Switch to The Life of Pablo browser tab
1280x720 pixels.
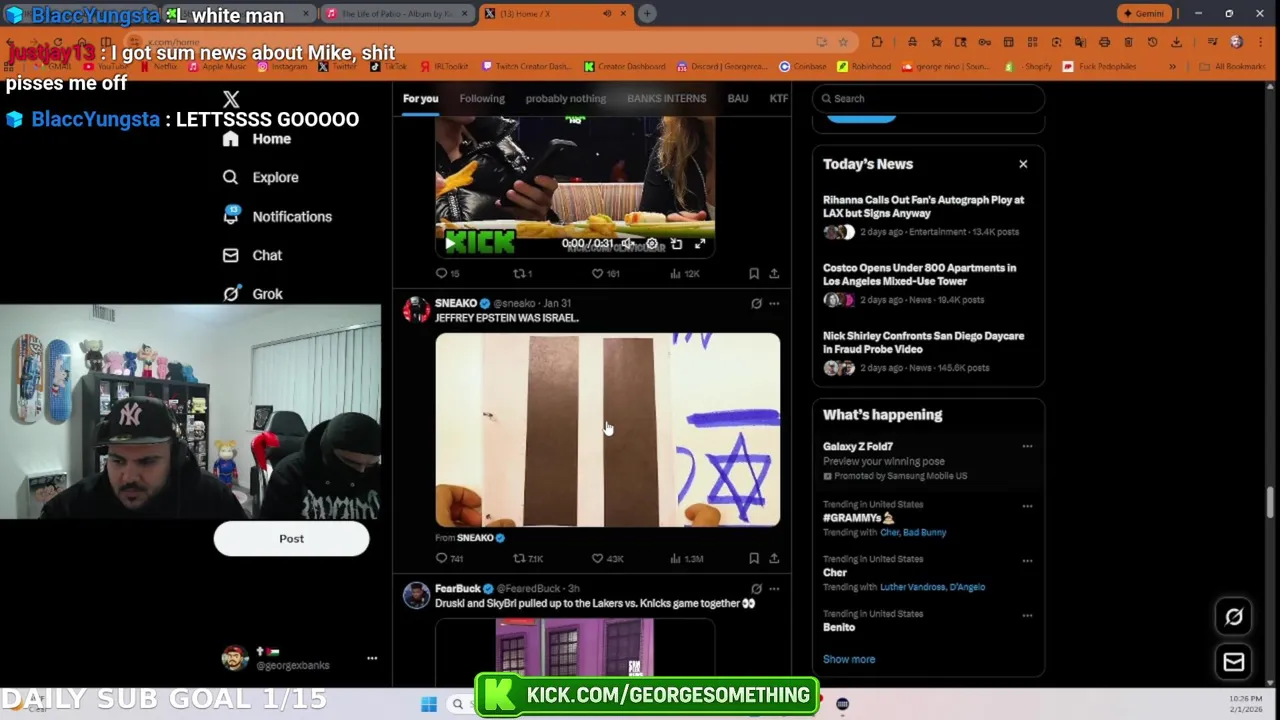(x=398, y=14)
